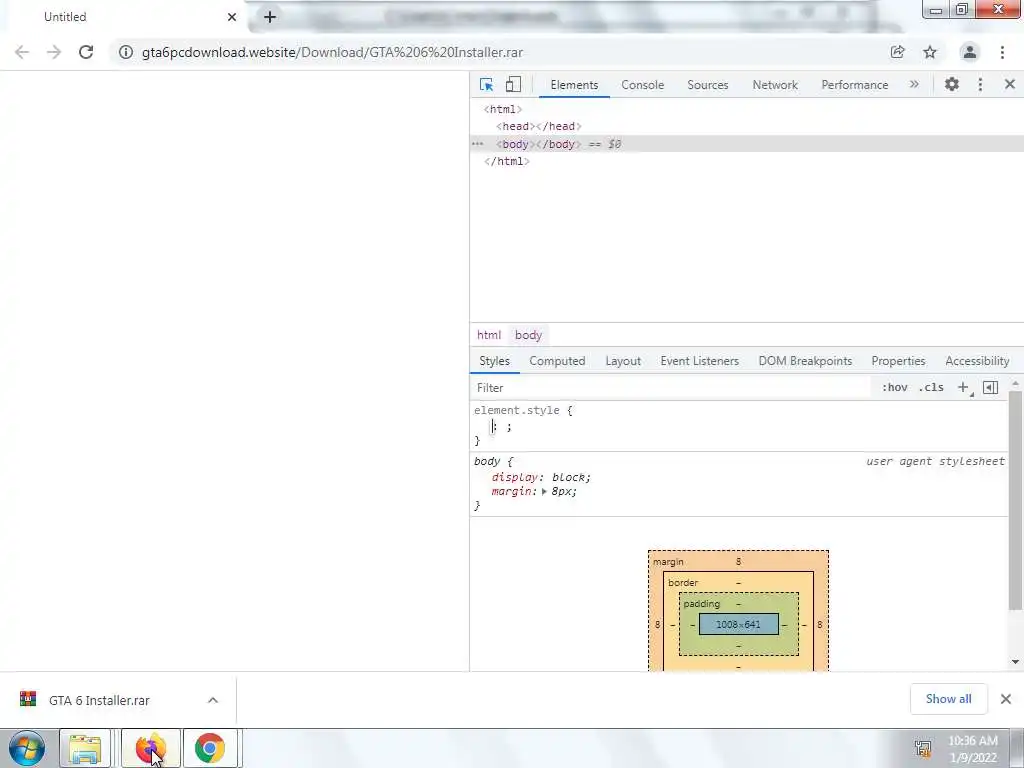Click the Styles pane vertical scrollbar
This screenshot has width=1024, height=768.
(x=1015, y=501)
